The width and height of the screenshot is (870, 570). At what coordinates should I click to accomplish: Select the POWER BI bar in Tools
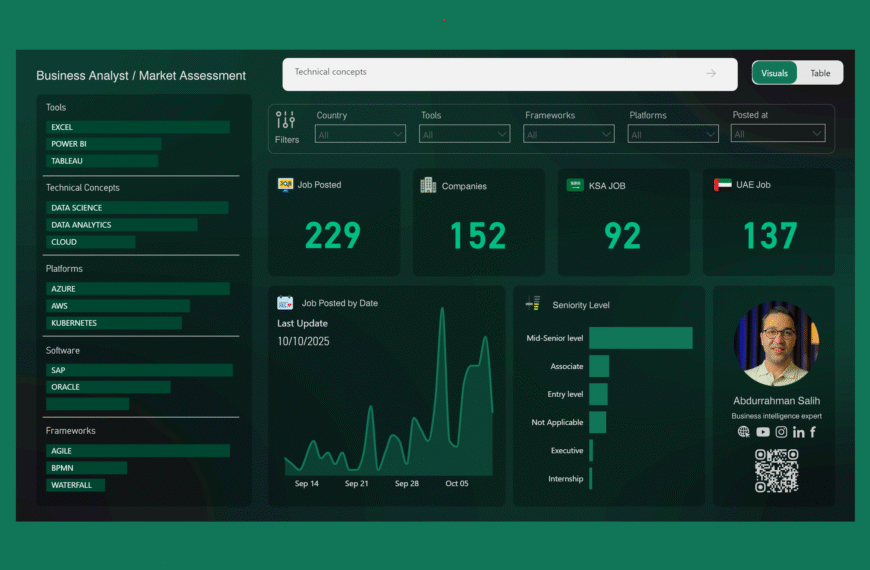pos(103,144)
